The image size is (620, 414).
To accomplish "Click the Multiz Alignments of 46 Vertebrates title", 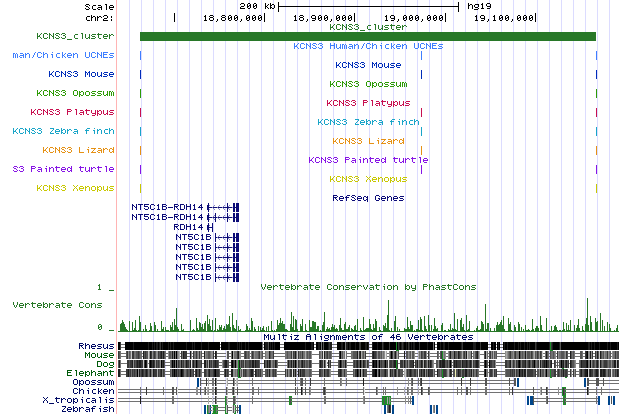I will tap(368, 337).
